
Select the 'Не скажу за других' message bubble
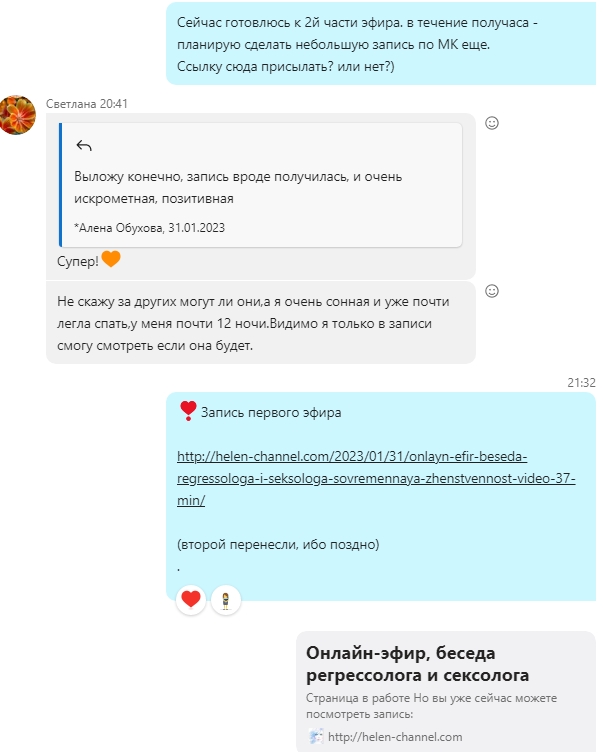coord(260,323)
